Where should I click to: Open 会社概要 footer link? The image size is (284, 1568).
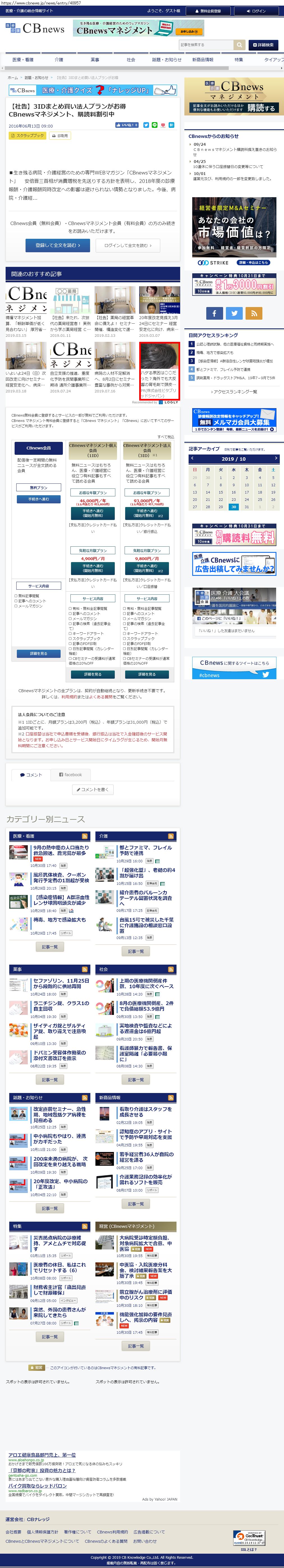click(13, 1532)
